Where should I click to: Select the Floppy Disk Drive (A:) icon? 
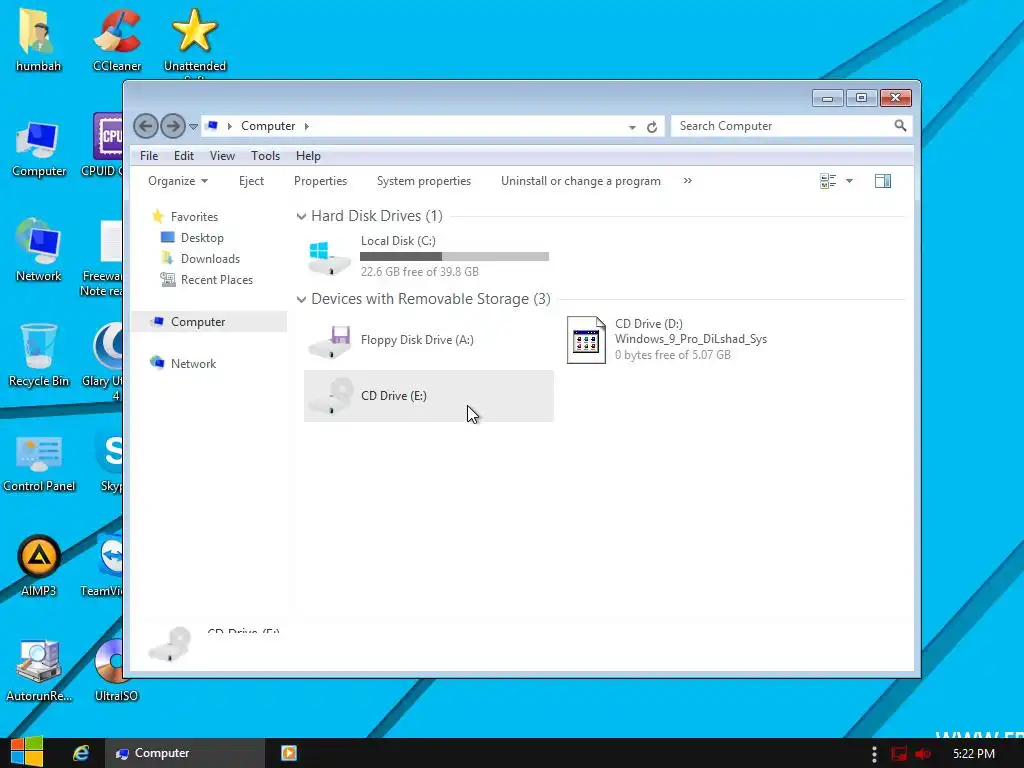click(x=330, y=340)
